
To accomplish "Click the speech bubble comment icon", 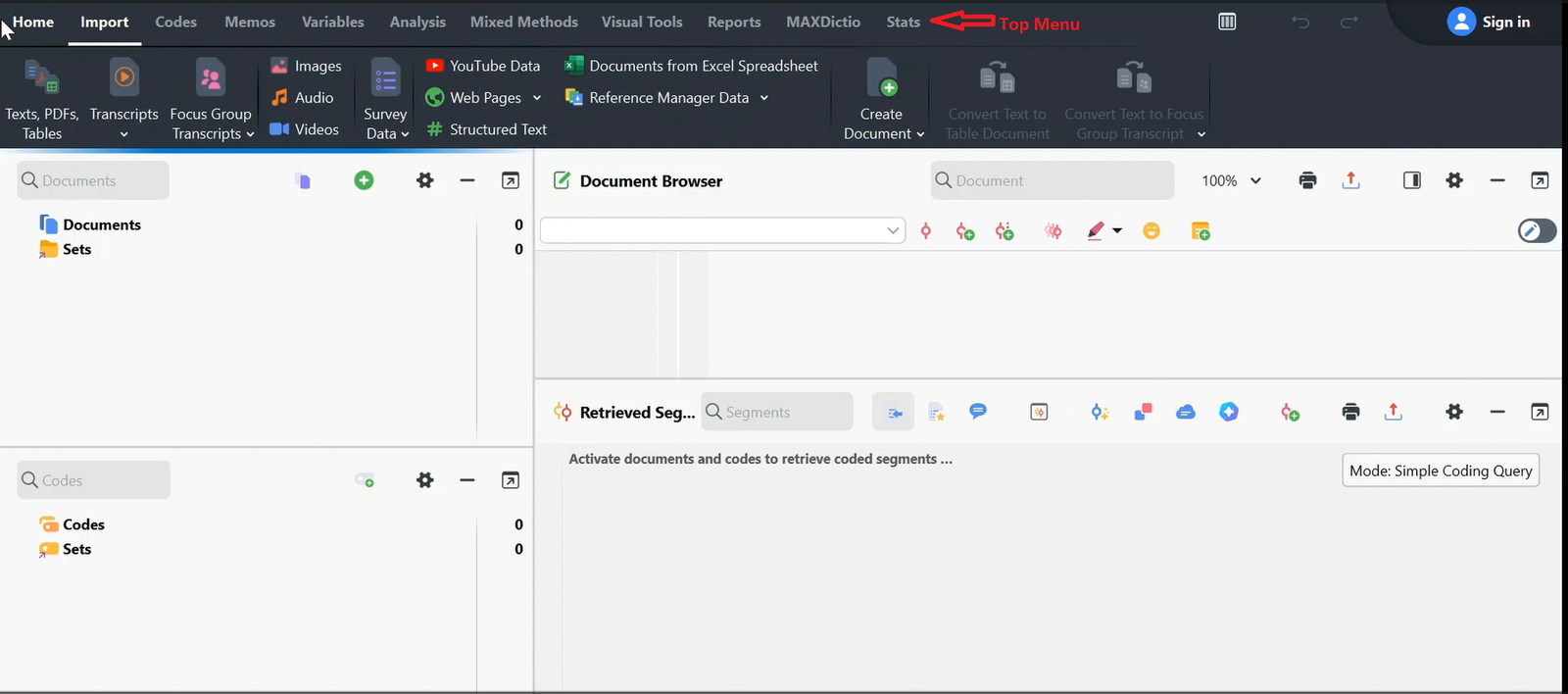I will tap(978, 412).
